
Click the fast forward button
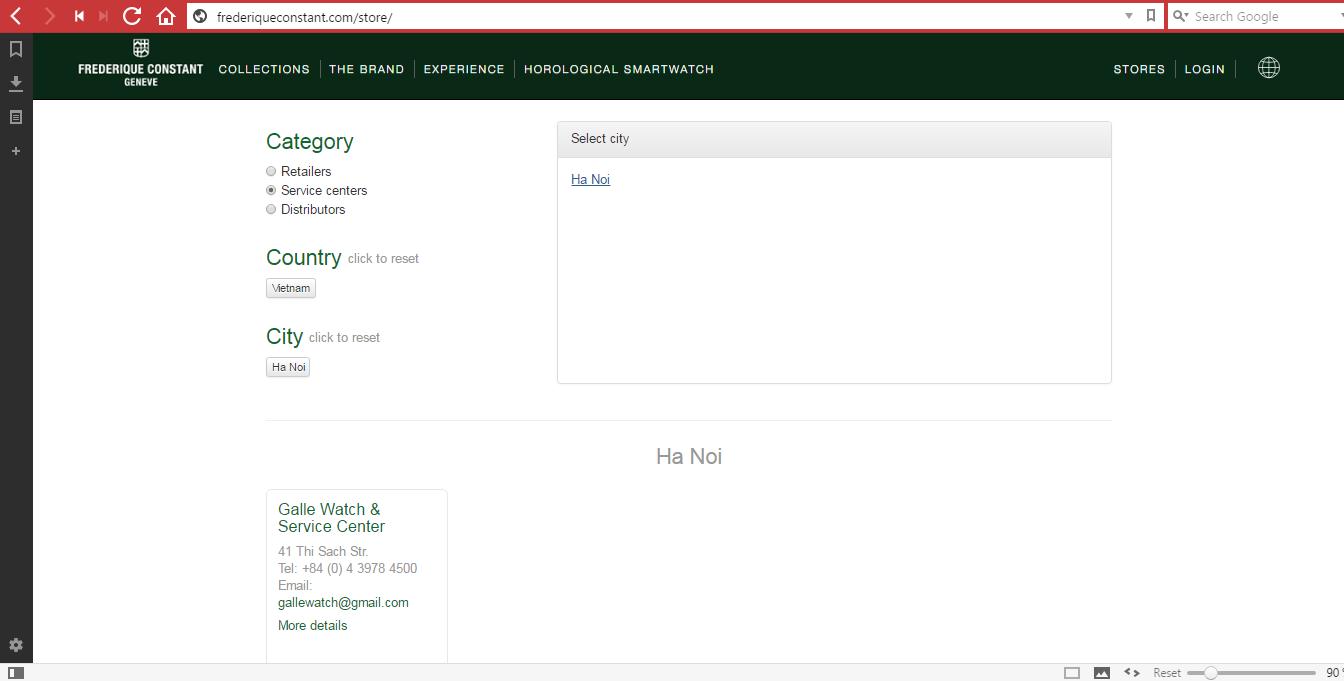coord(103,16)
